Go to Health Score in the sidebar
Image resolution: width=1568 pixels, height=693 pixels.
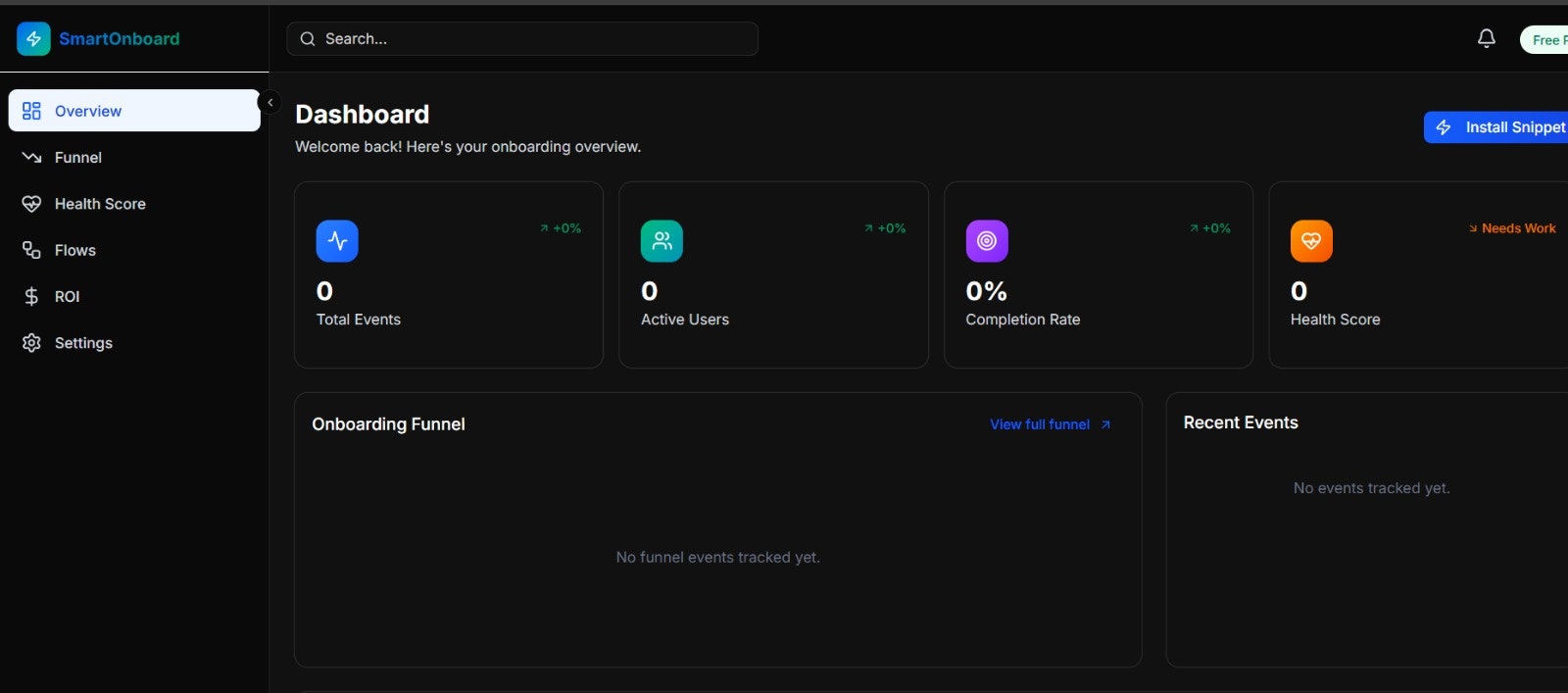click(134, 204)
